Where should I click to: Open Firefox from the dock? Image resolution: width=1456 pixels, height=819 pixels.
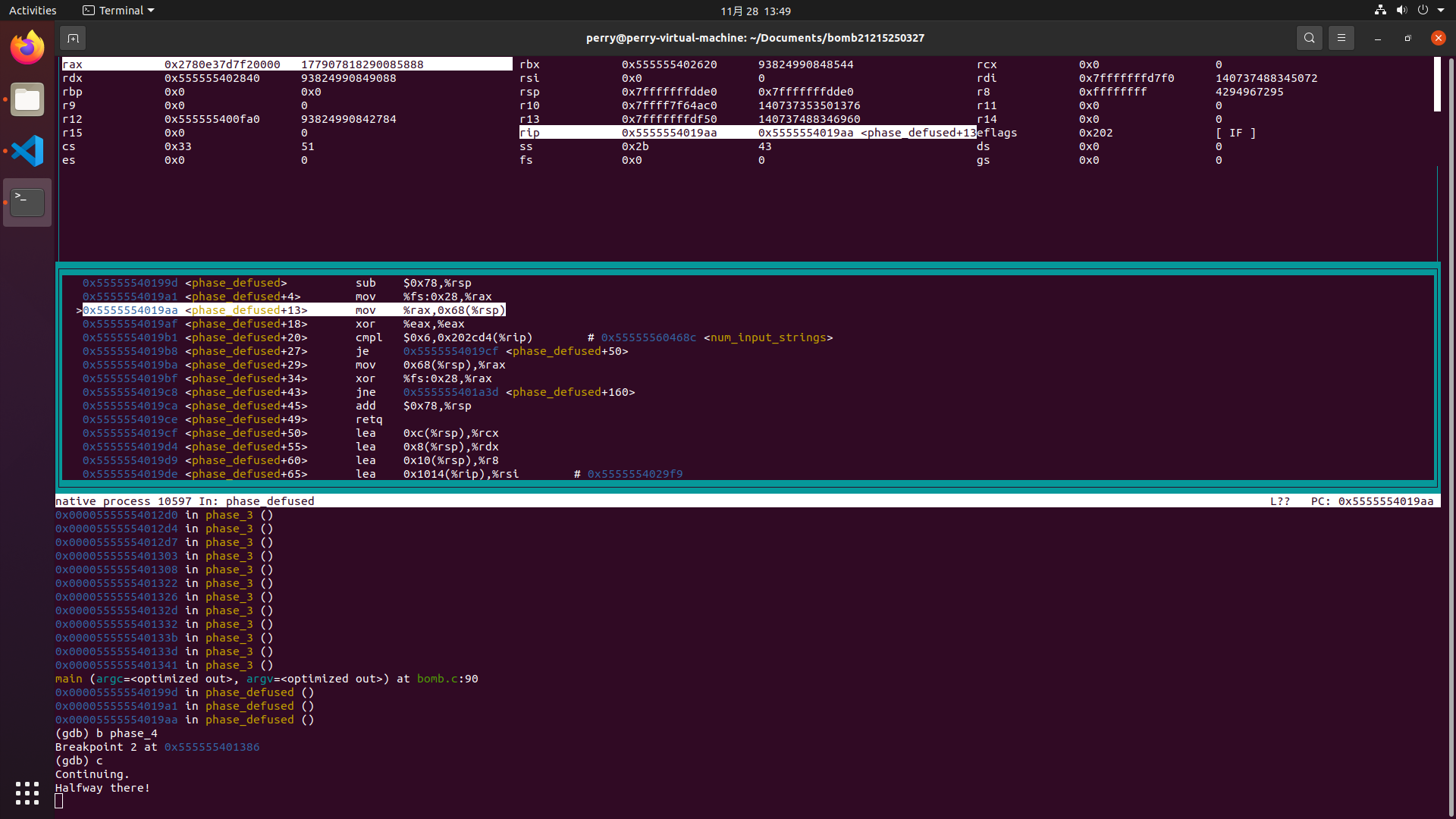pos(27,48)
